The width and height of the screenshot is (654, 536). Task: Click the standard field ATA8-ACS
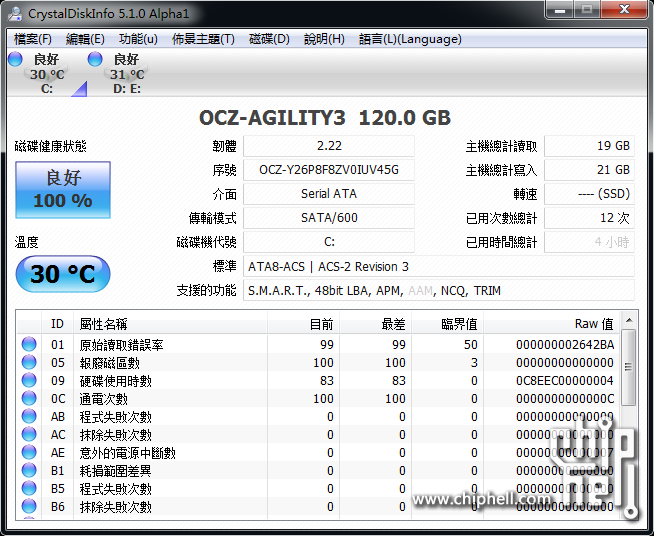click(x=439, y=266)
